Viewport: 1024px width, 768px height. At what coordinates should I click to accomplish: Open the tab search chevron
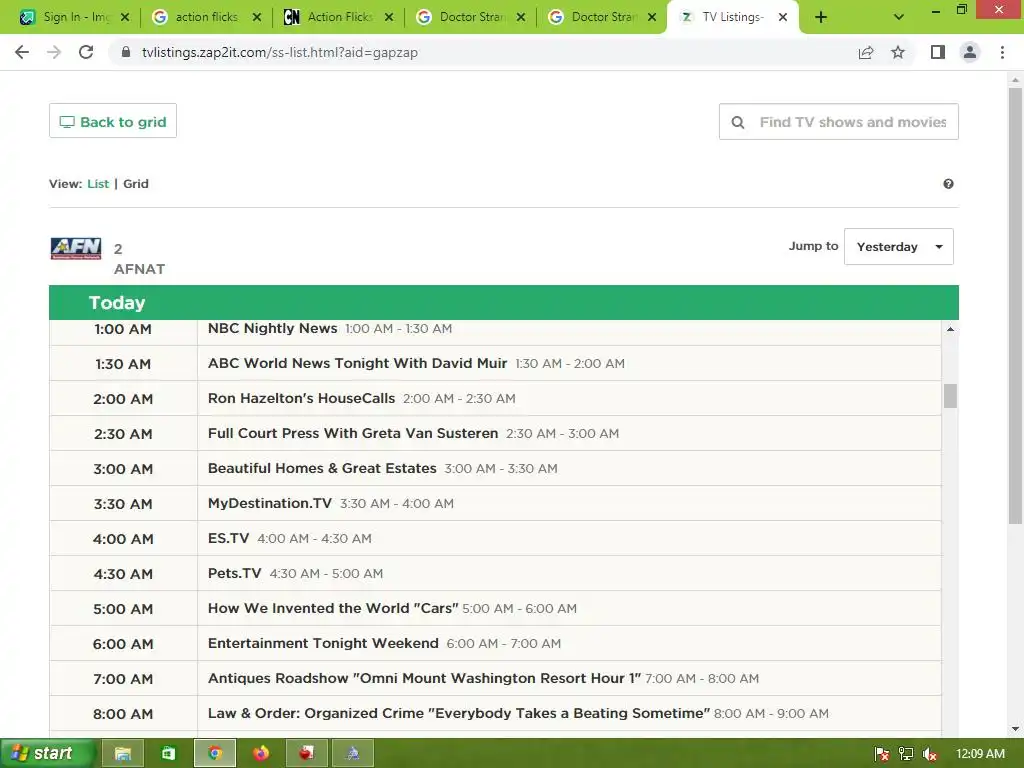tap(899, 17)
